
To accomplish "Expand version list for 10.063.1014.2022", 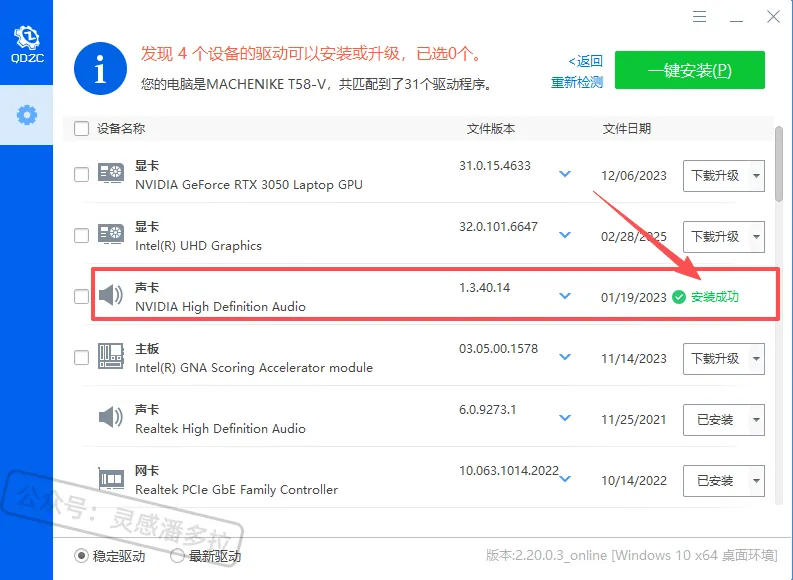I will coord(565,479).
